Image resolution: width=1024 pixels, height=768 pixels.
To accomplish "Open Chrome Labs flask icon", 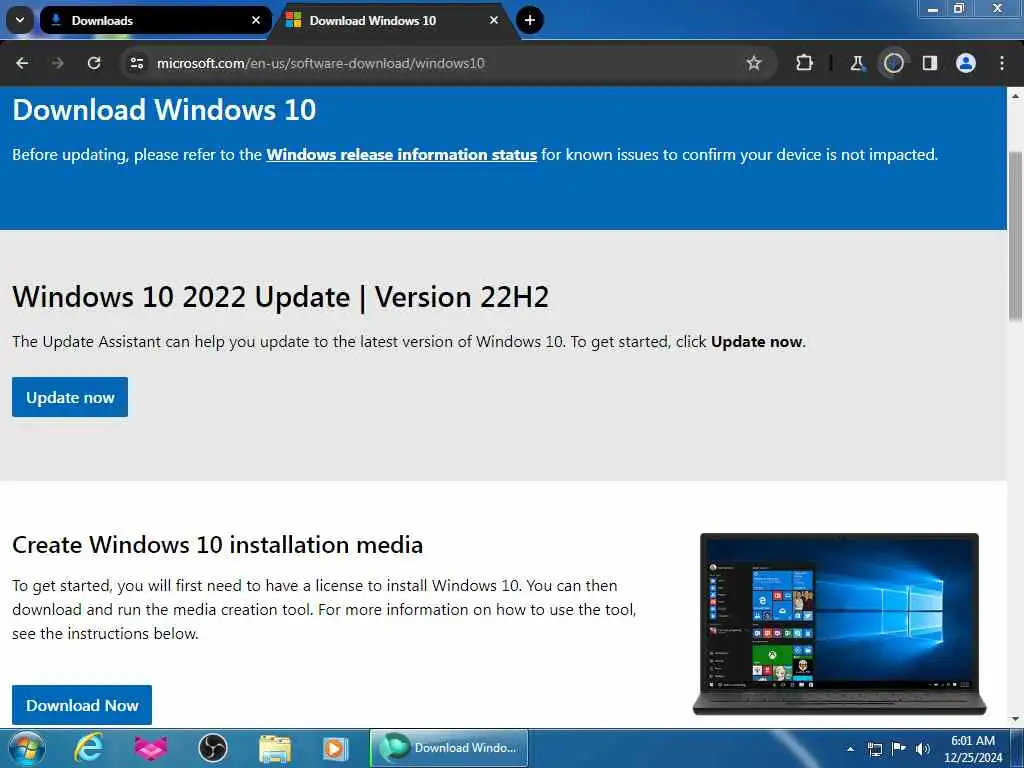I will pyautogui.click(x=857, y=63).
